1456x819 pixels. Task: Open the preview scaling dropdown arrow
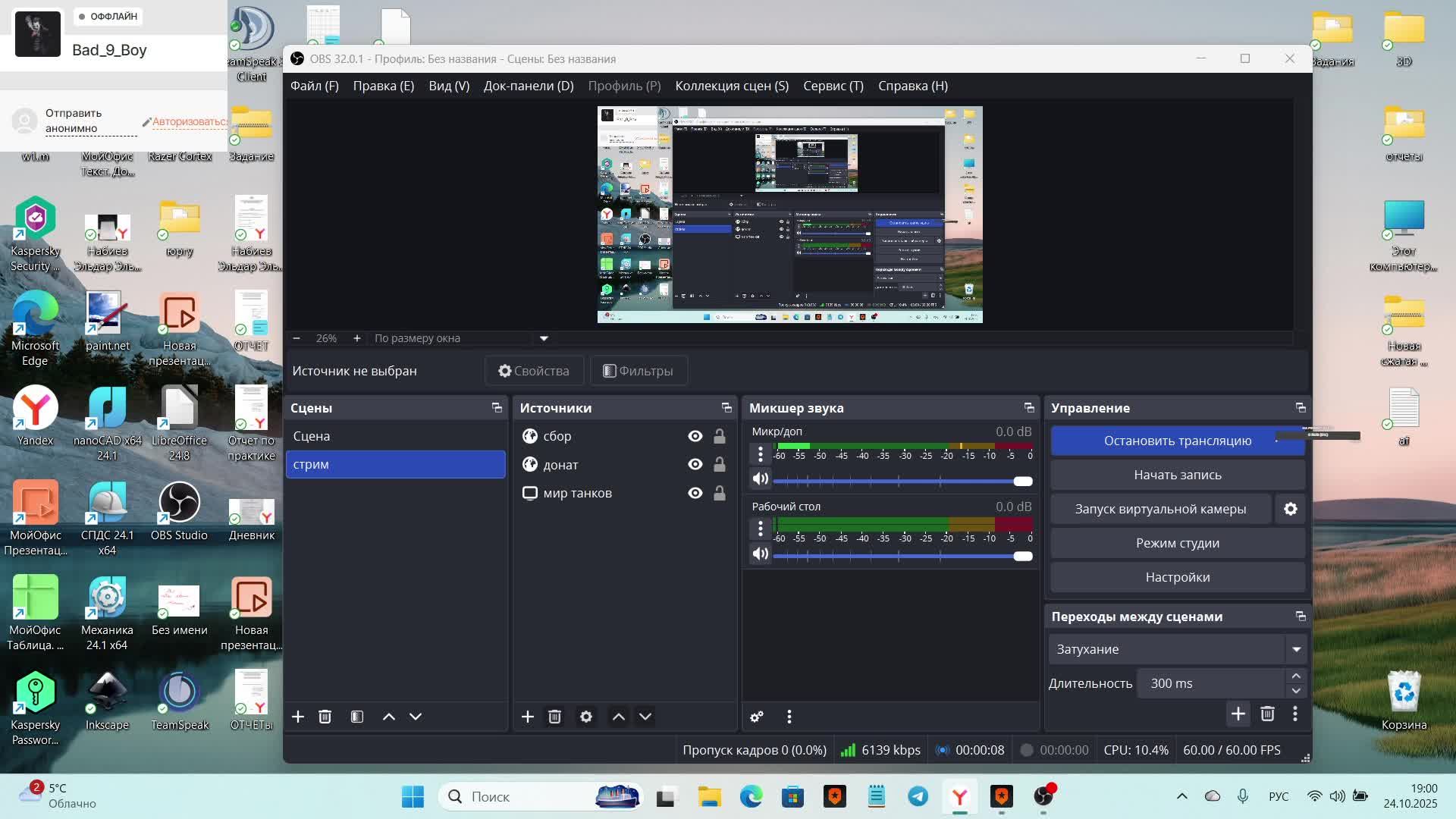coord(544,338)
